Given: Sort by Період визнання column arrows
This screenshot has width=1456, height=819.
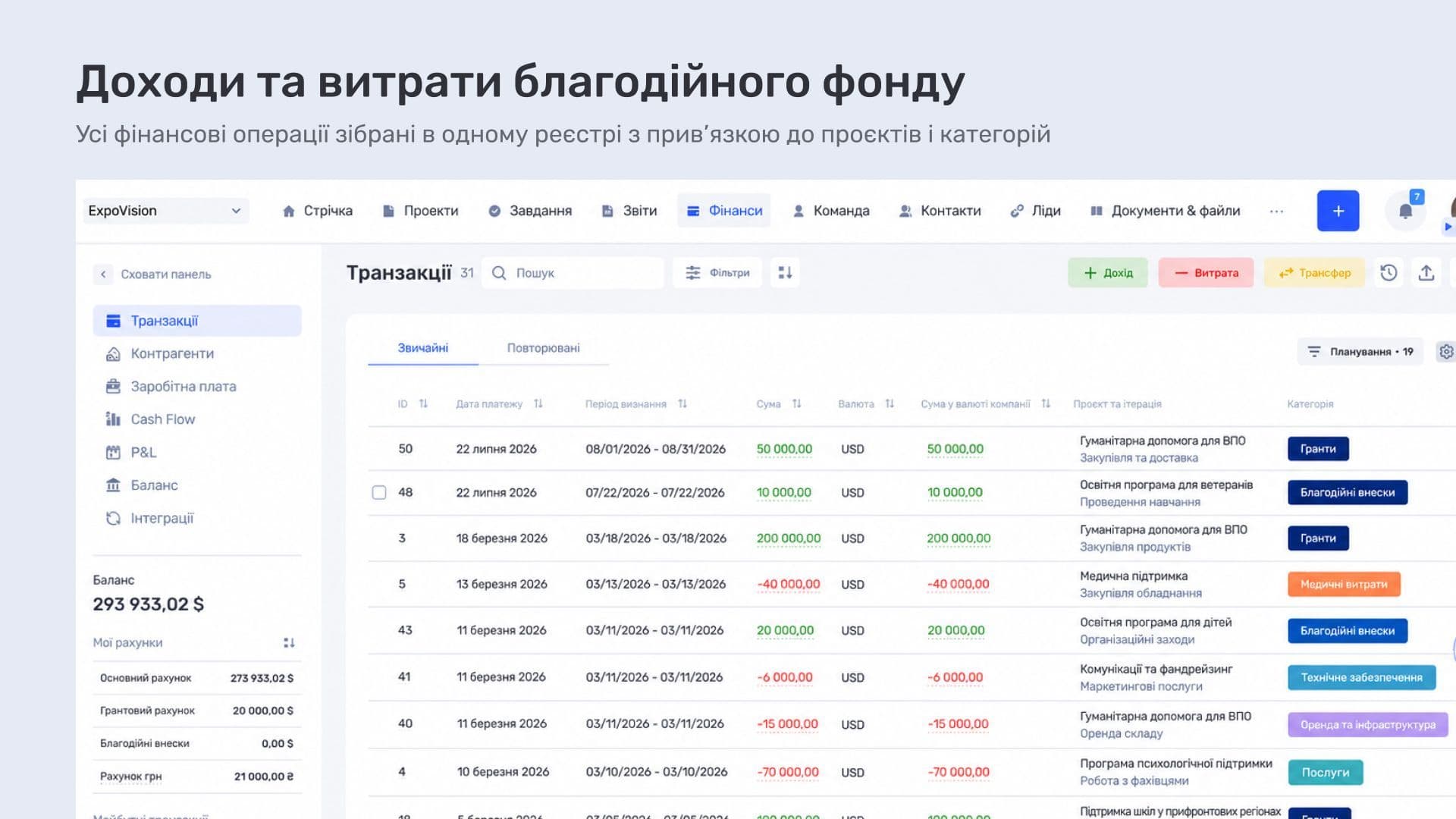Looking at the screenshot, I should click(682, 404).
